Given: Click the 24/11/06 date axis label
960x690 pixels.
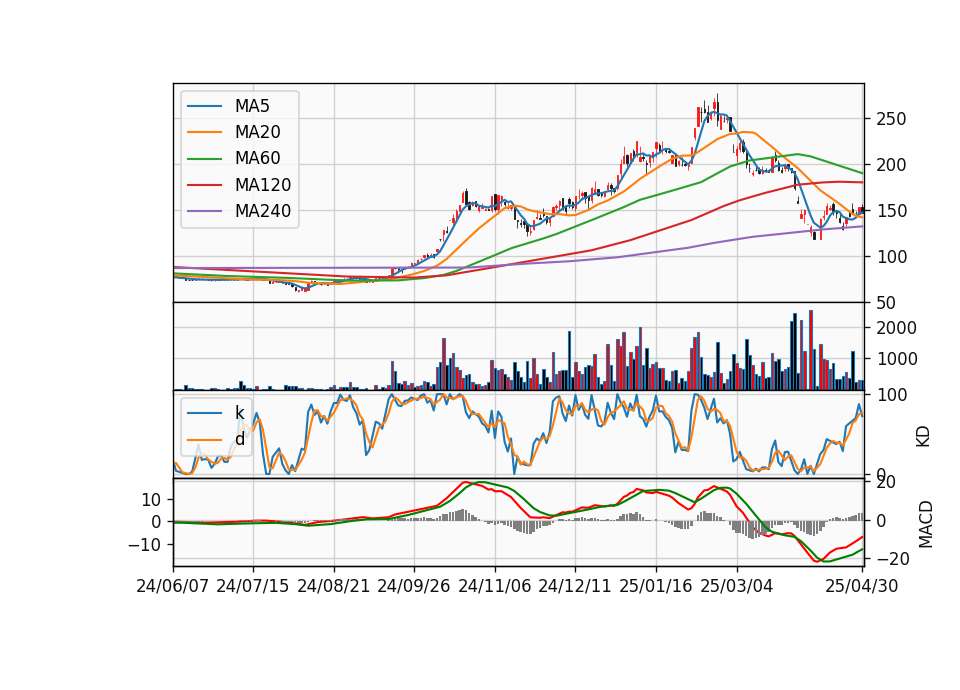Looking at the screenshot, I should coord(495,586).
